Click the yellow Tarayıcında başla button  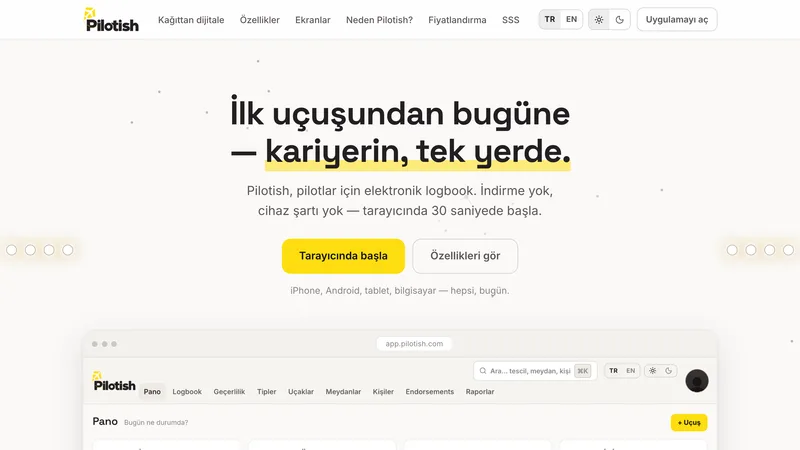[x=343, y=256]
